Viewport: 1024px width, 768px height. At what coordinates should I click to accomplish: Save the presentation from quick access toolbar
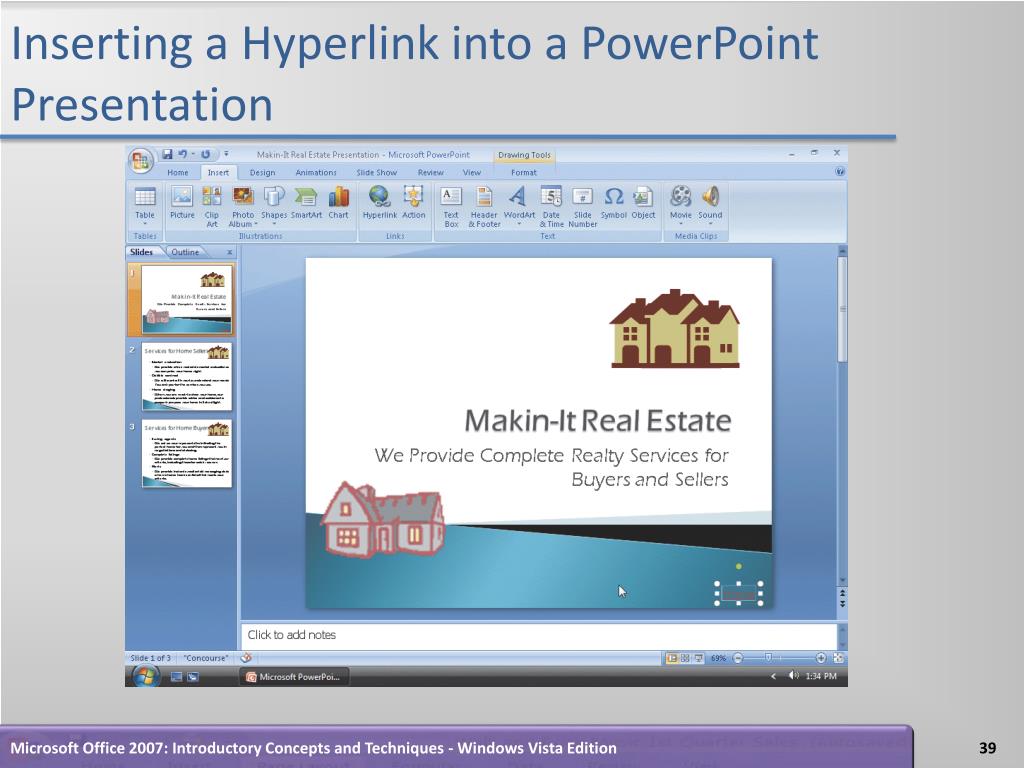[167, 154]
